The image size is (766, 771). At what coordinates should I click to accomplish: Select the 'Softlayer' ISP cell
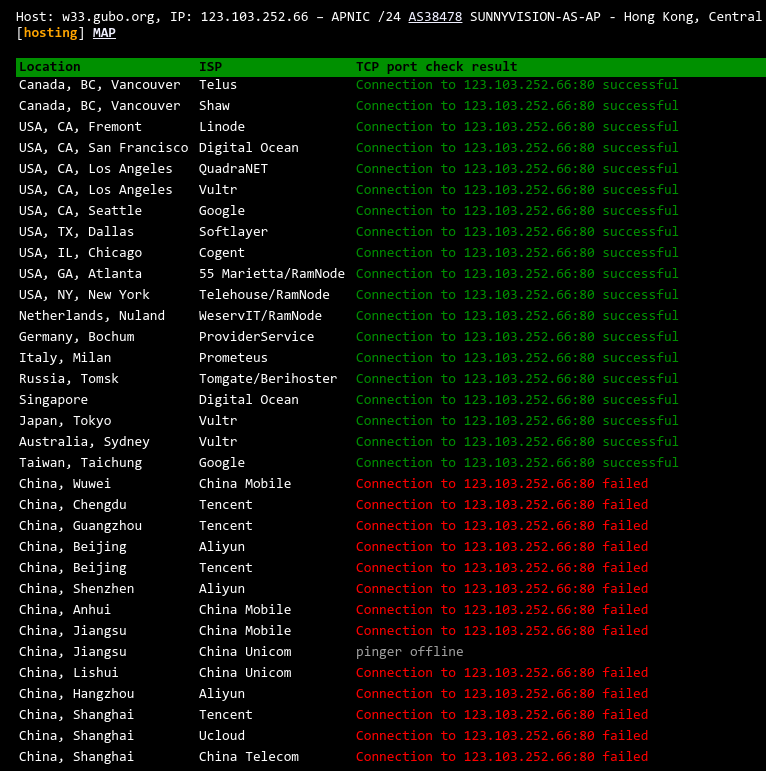[x=234, y=232]
